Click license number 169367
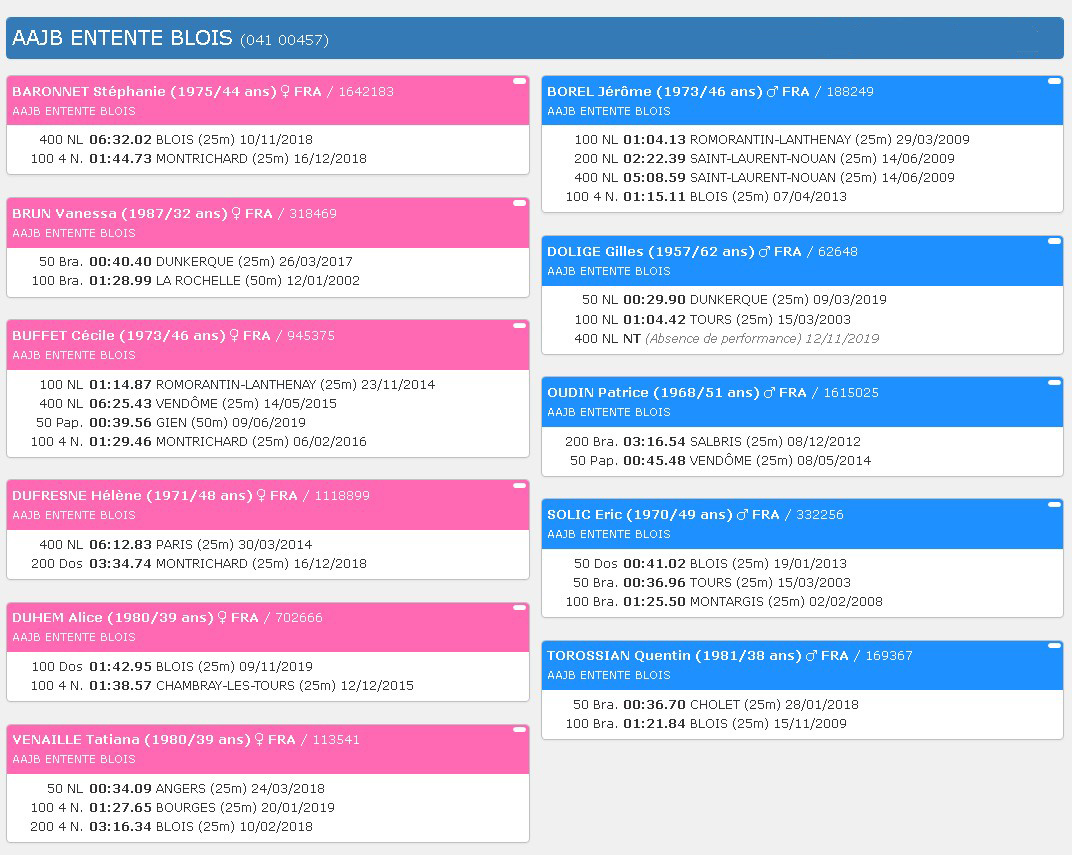 click(x=889, y=655)
